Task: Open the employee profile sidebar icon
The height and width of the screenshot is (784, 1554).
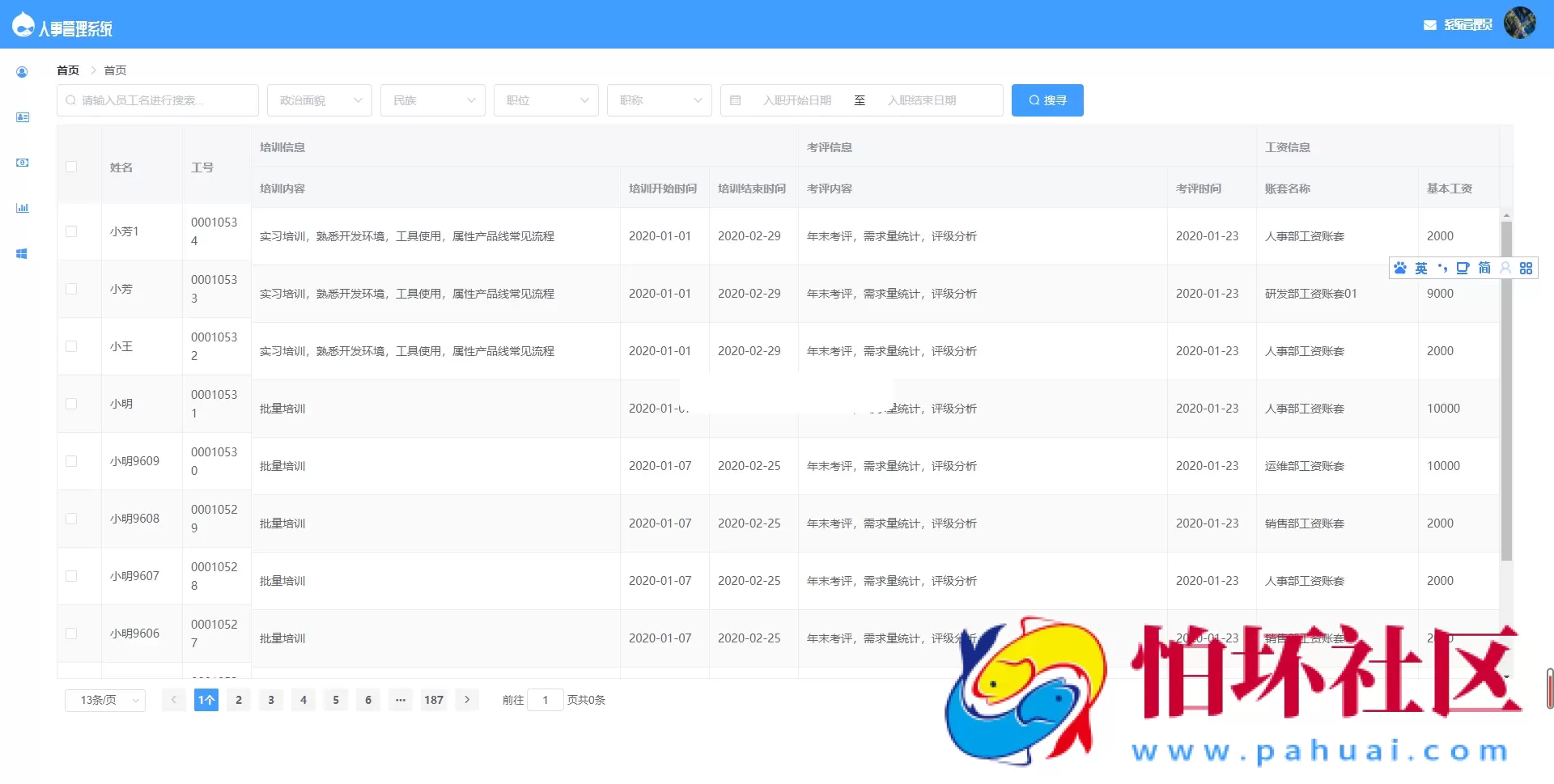Action: [22, 72]
